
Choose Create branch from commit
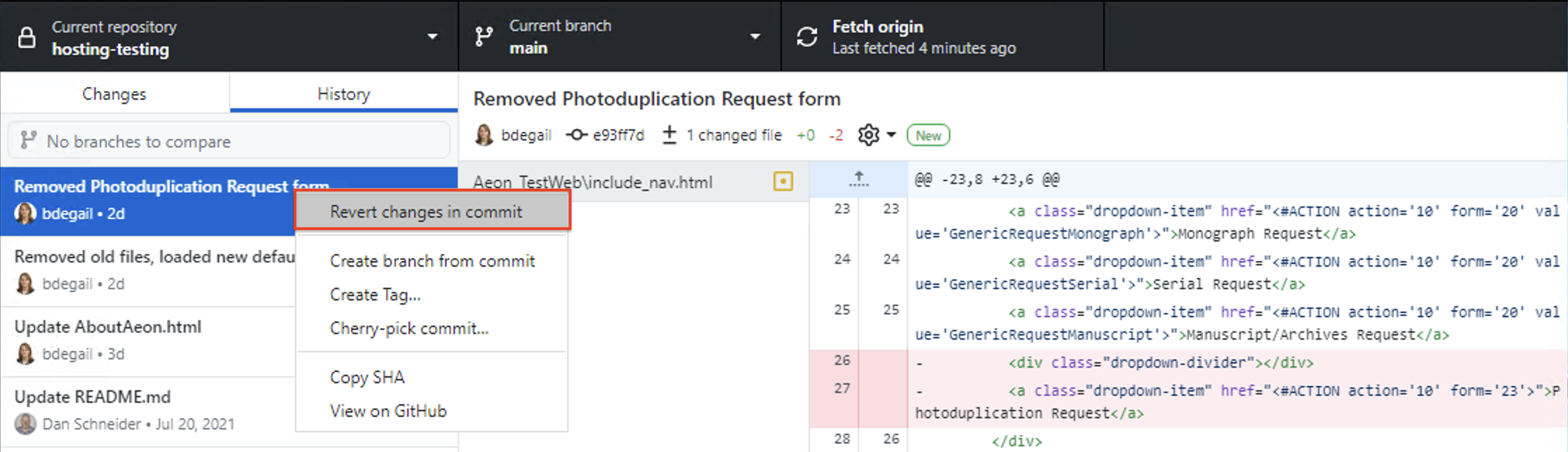pos(432,261)
